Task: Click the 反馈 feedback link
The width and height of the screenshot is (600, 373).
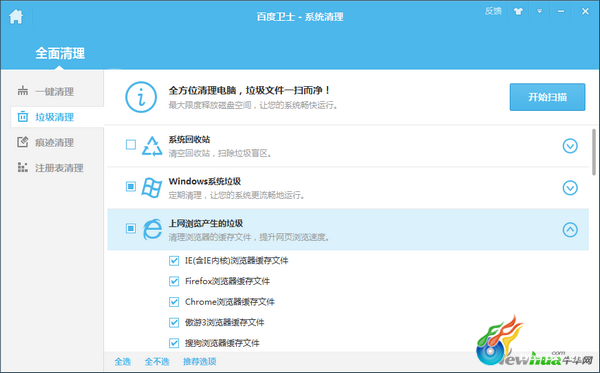Action: [x=493, y=11]
